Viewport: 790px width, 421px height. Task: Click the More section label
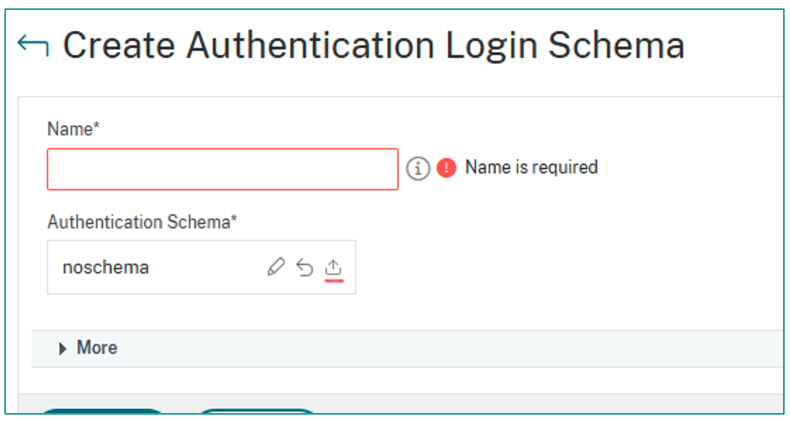[97, 348]
